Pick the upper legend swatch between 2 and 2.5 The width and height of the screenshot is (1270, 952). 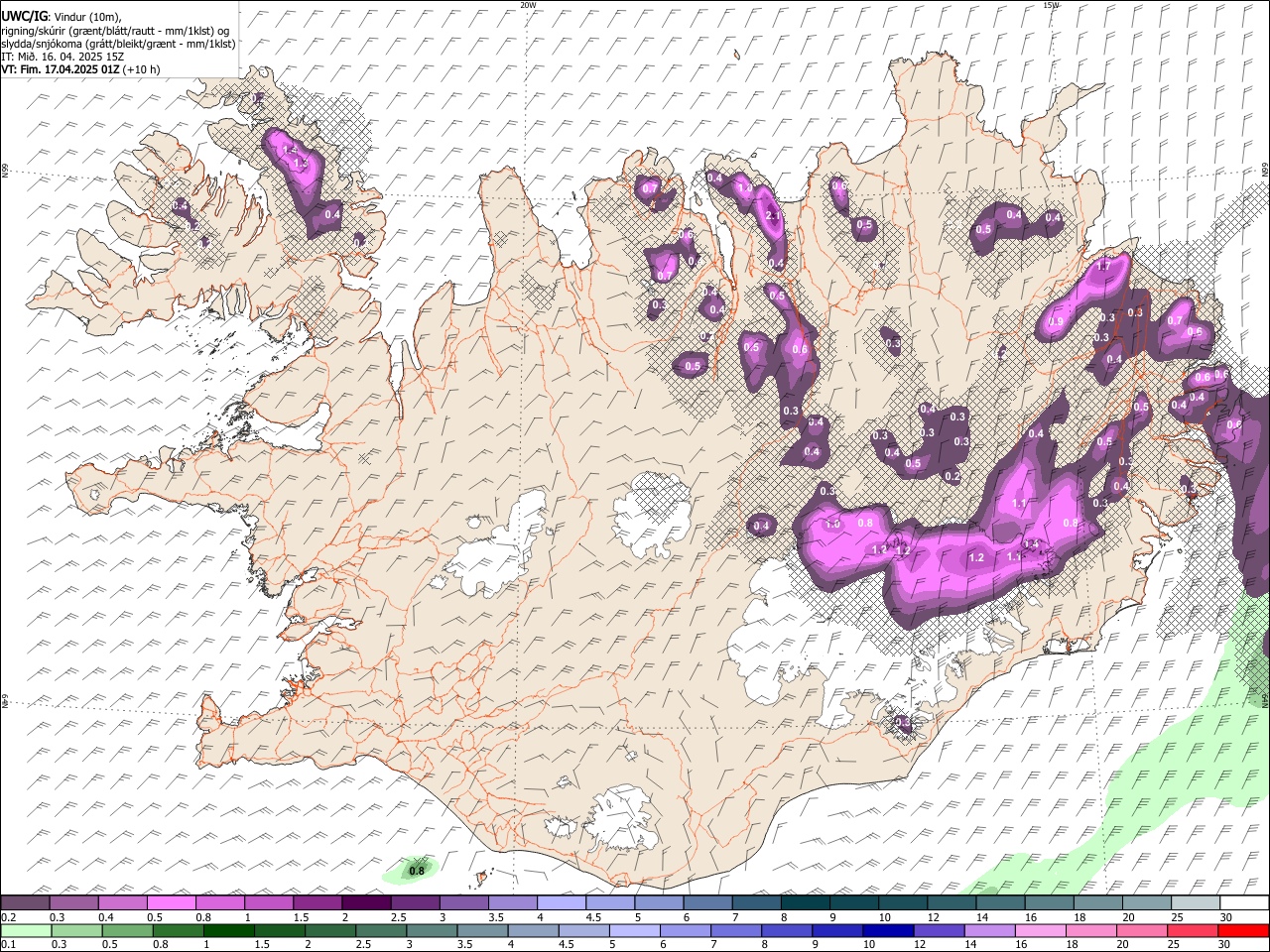click(366, 902)
